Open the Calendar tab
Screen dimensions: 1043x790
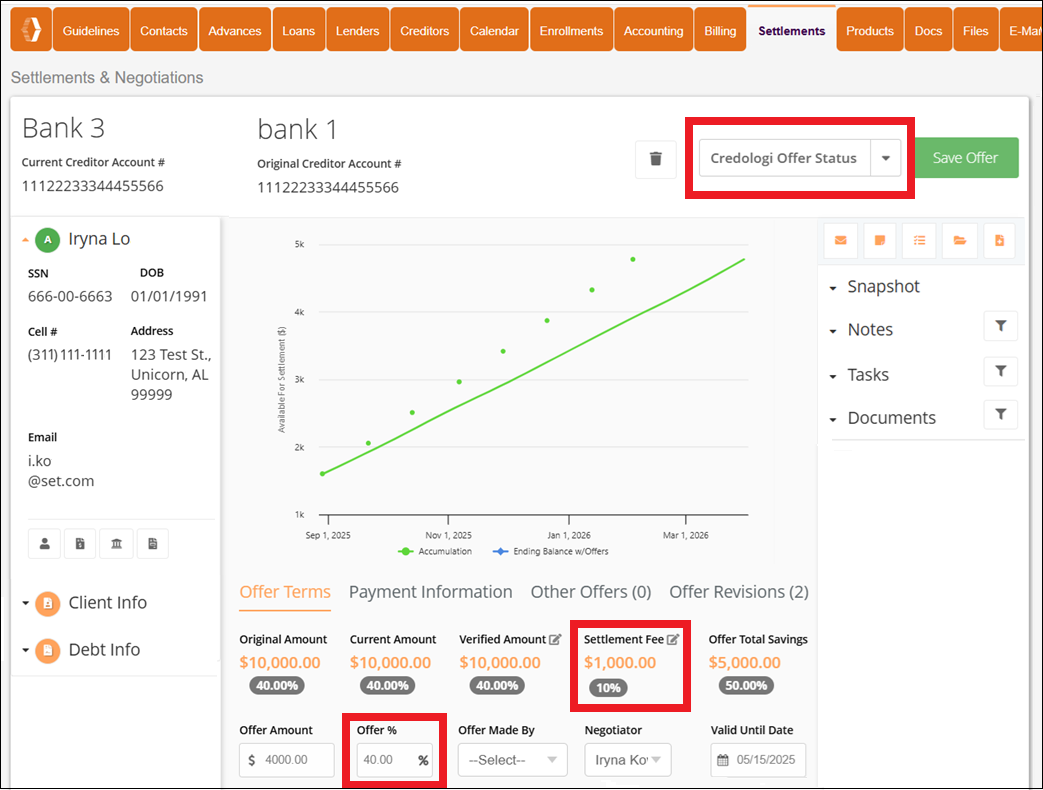494,30
